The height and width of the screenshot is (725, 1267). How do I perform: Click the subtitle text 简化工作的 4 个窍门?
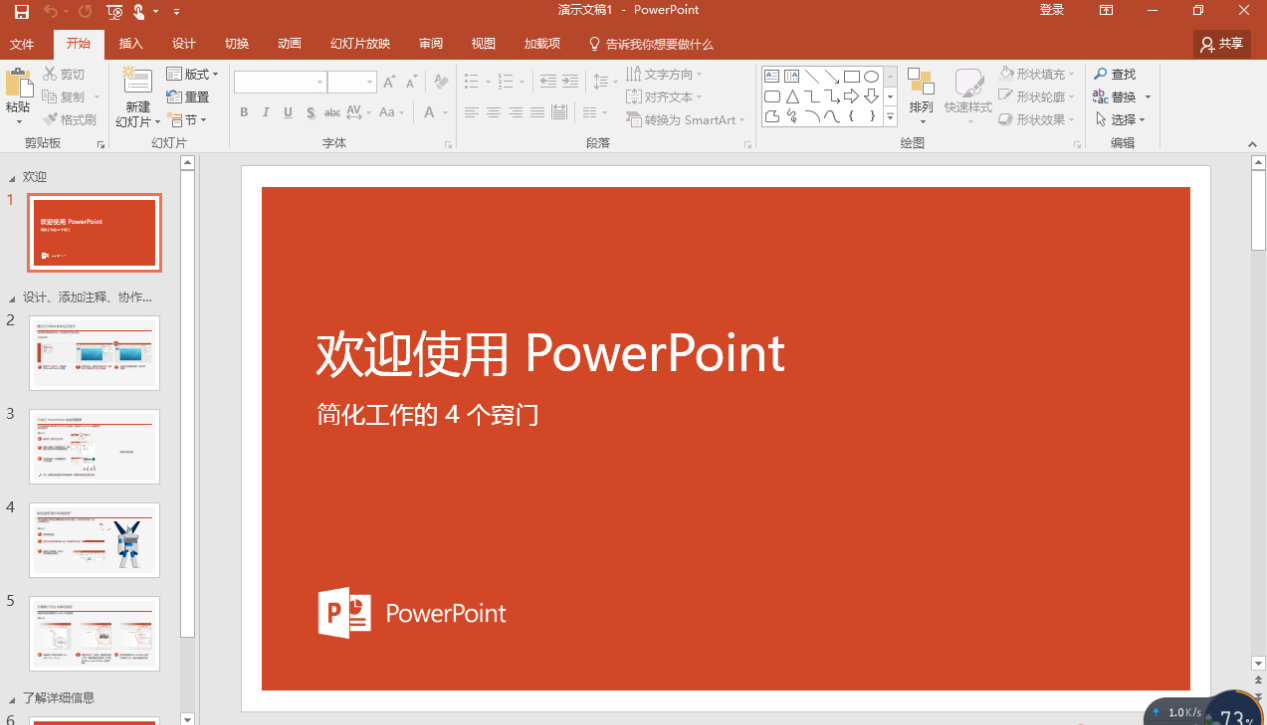point(428,414)
